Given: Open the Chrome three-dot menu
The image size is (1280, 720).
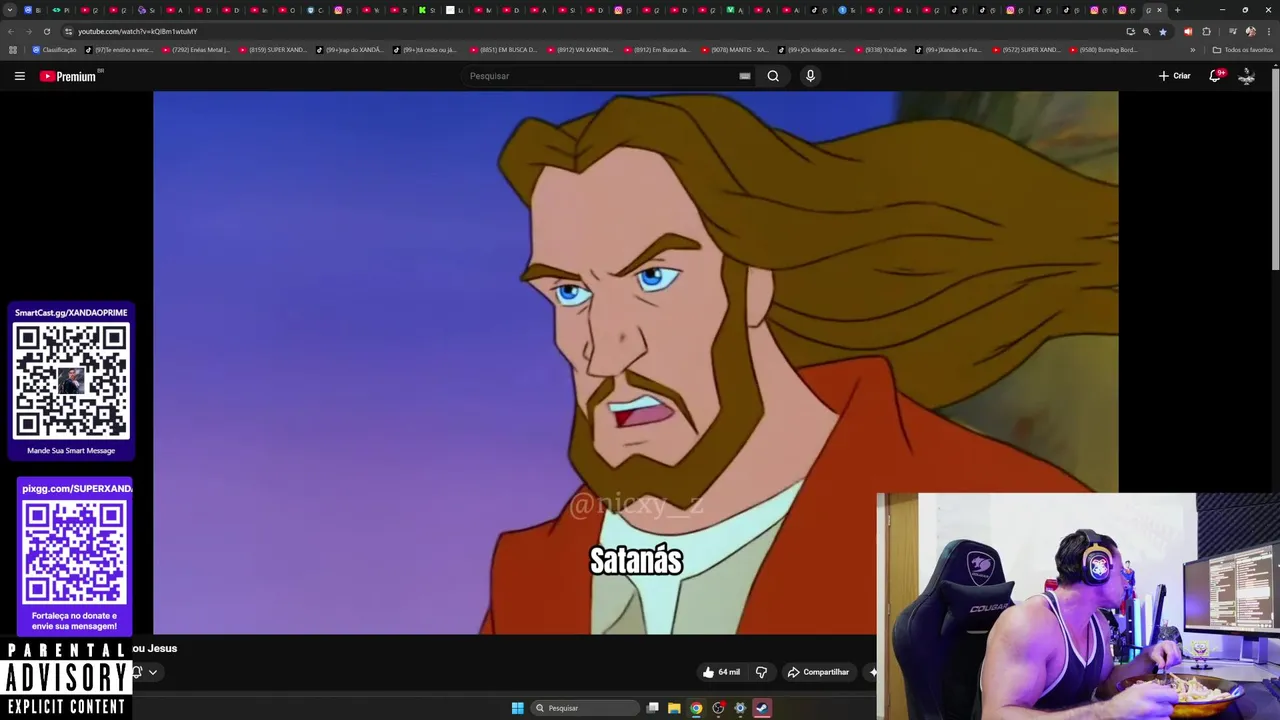Looking at the screenshot, I should click(1269, 31).
